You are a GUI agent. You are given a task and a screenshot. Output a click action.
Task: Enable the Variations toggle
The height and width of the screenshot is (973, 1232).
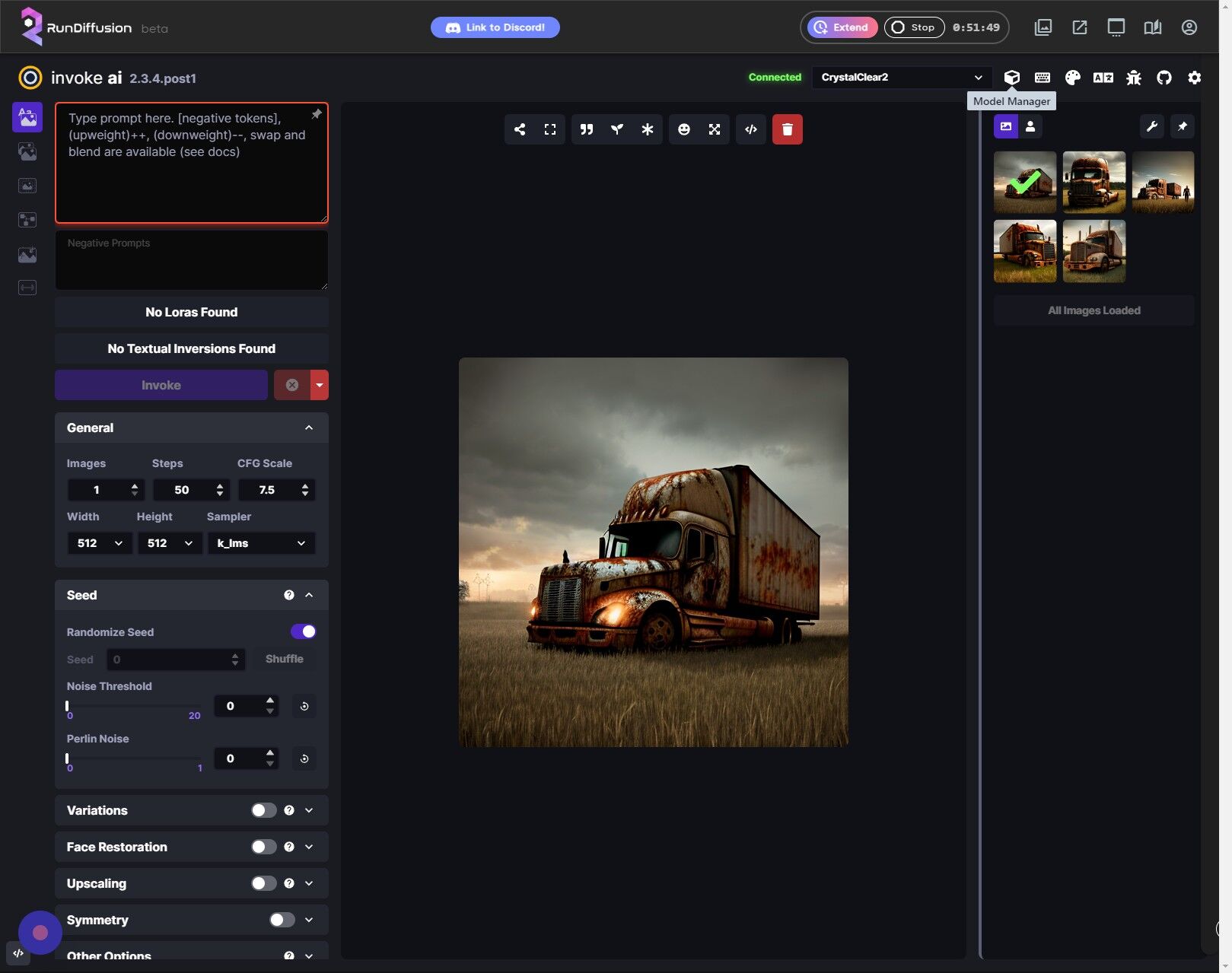point(263,810)
